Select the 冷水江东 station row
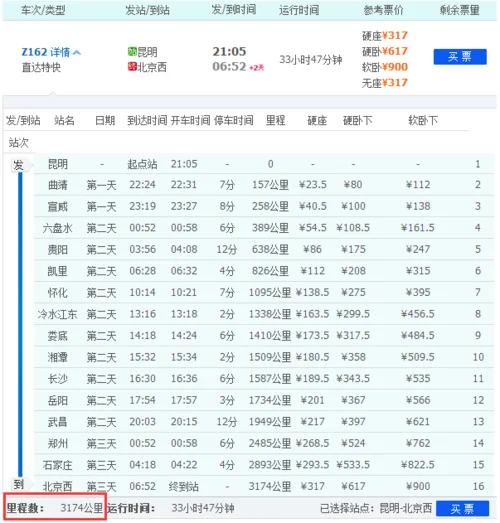The image size is (500, 523). [x=264, y=314]
